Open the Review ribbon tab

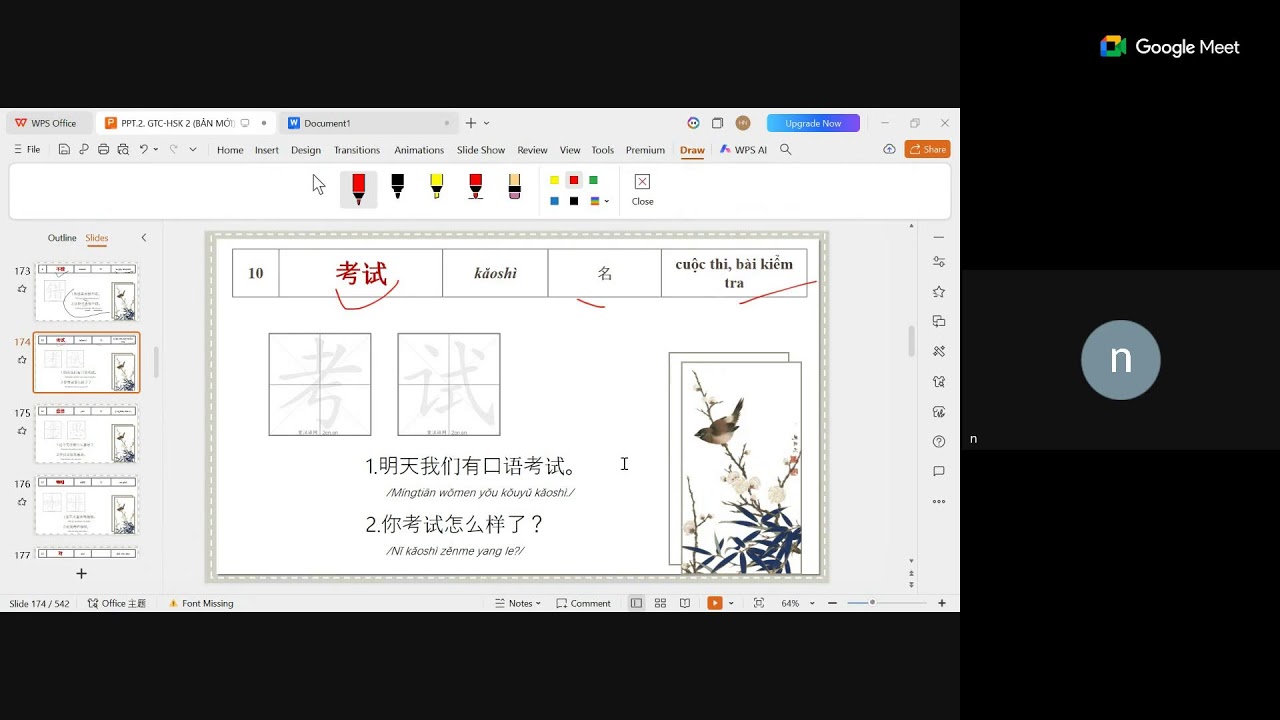tap(532, 150)
